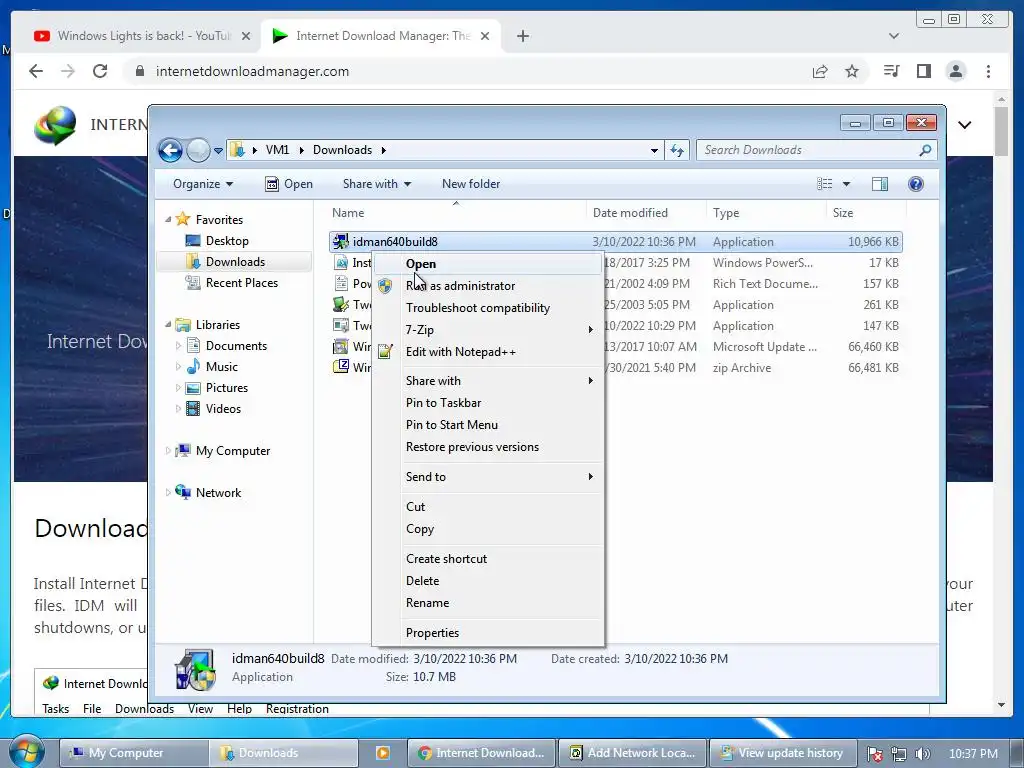Open new Chrome tab

pyautogui.click(x=522, y=36)
